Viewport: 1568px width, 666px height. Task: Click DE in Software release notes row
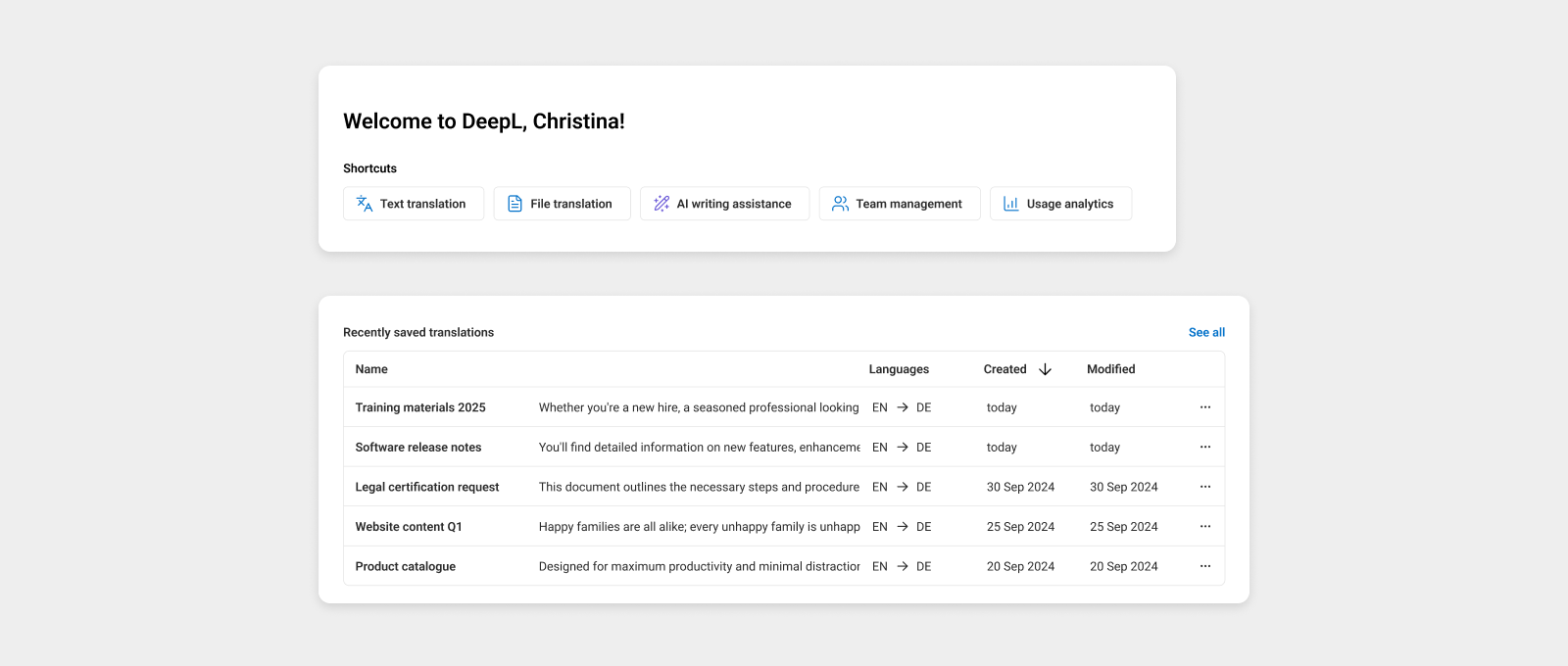(924, 447)
